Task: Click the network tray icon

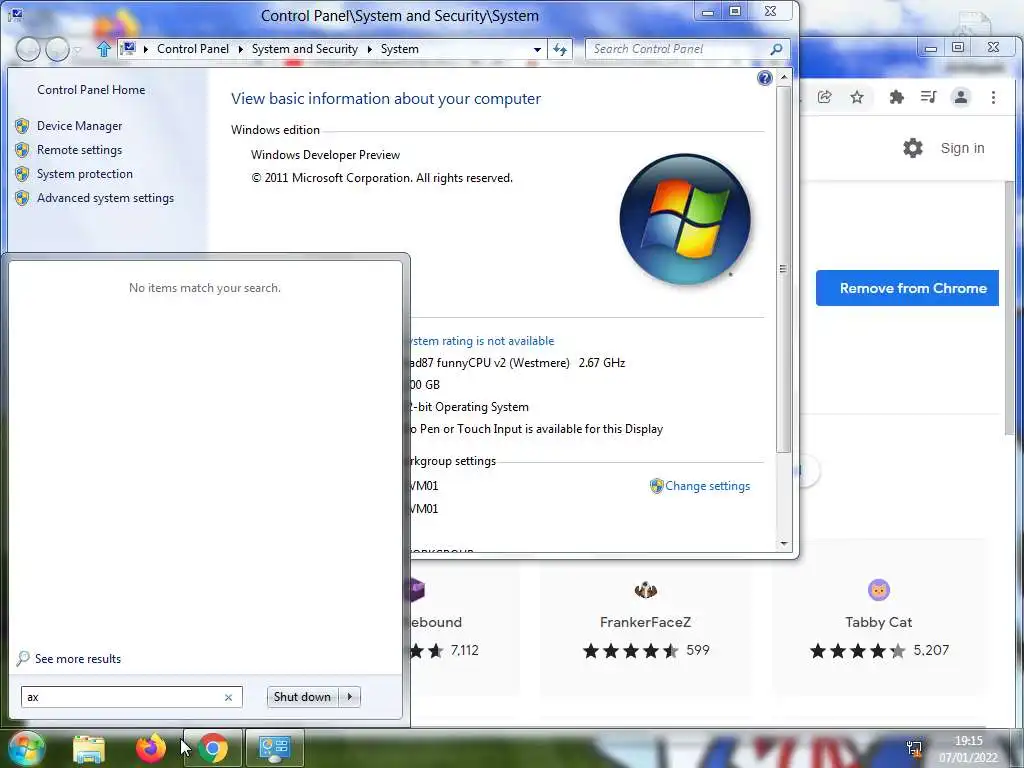Action: [914, 748]
